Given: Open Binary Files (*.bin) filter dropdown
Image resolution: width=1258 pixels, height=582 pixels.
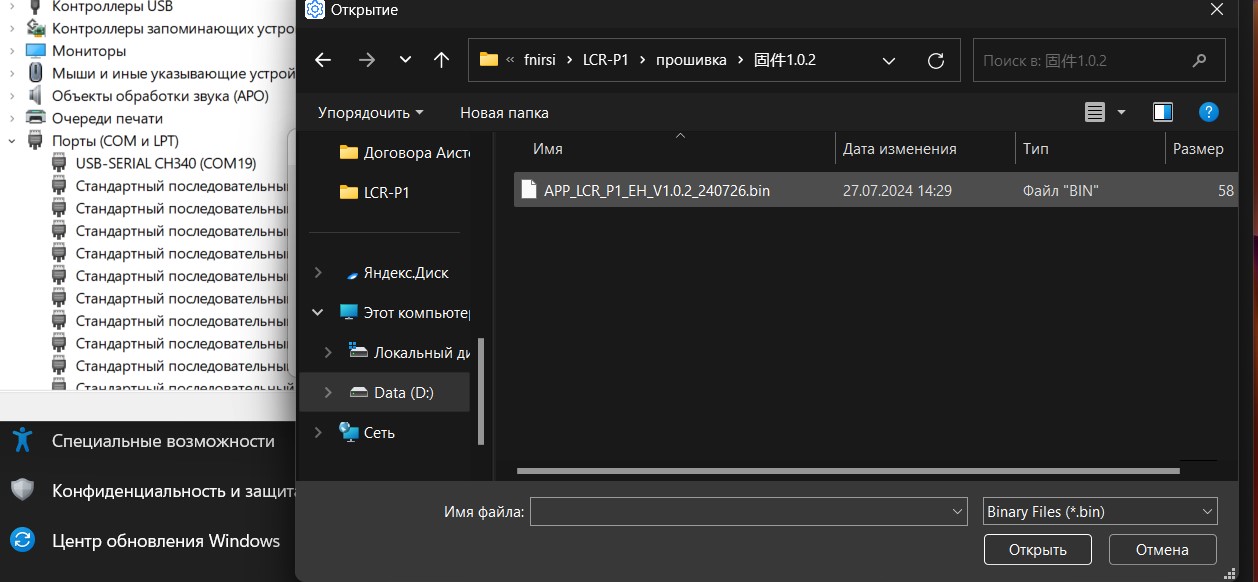Looking at the screenshot, I should (1100, 512).
